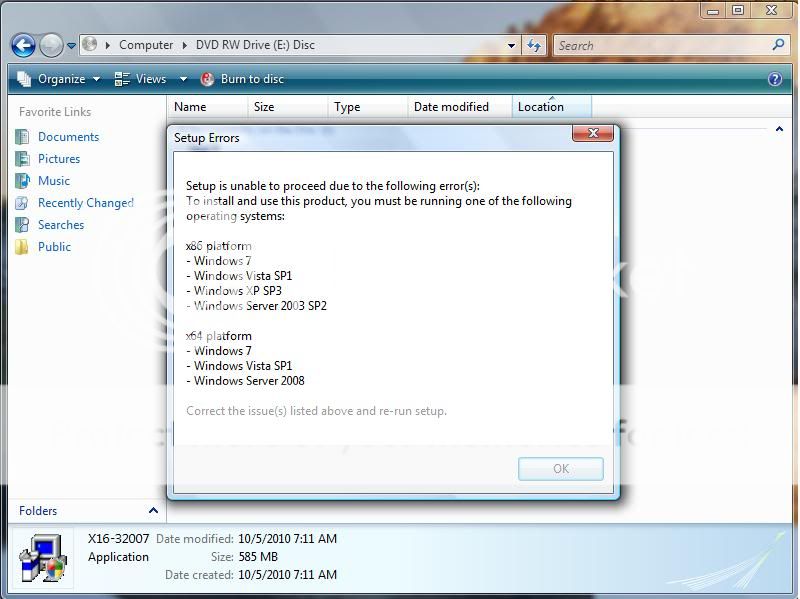800x599 pixels.
Task: Click Date modified value 10/5/2010 7:11 AM
Action: pos(287,538)
